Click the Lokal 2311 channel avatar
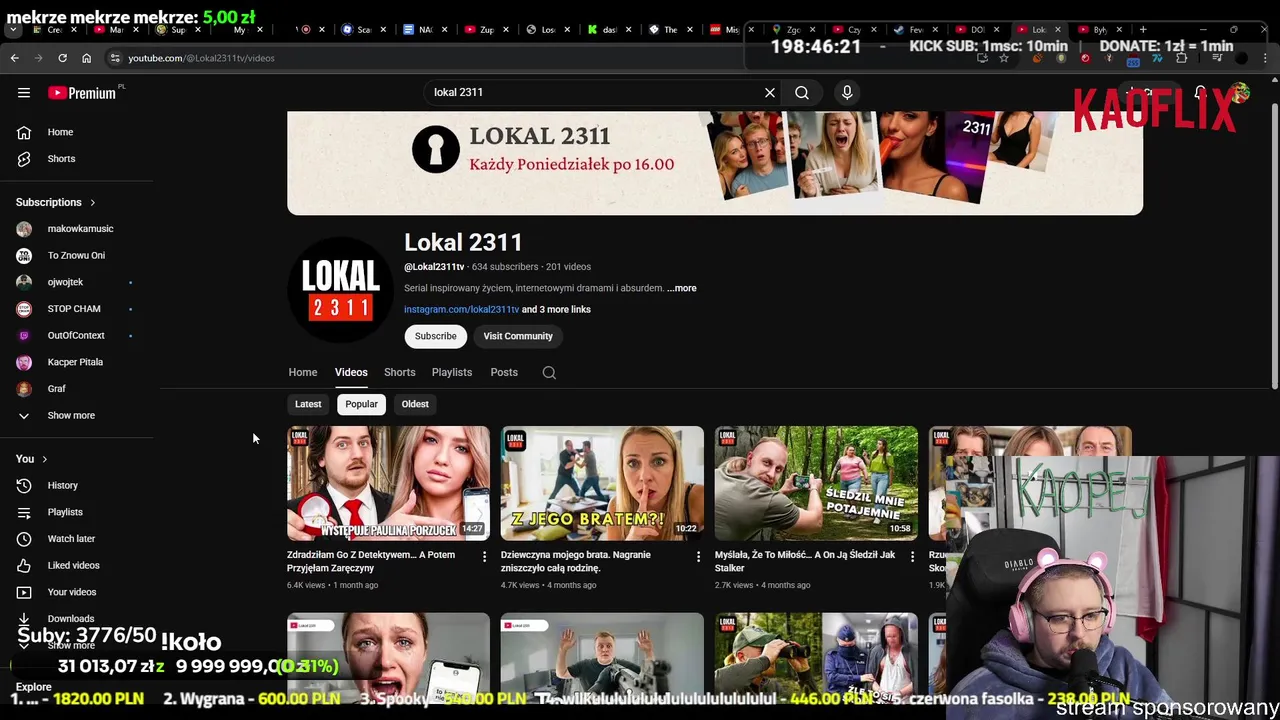Viewport: 1280px width, 720px height. click(x=340, y=290)
